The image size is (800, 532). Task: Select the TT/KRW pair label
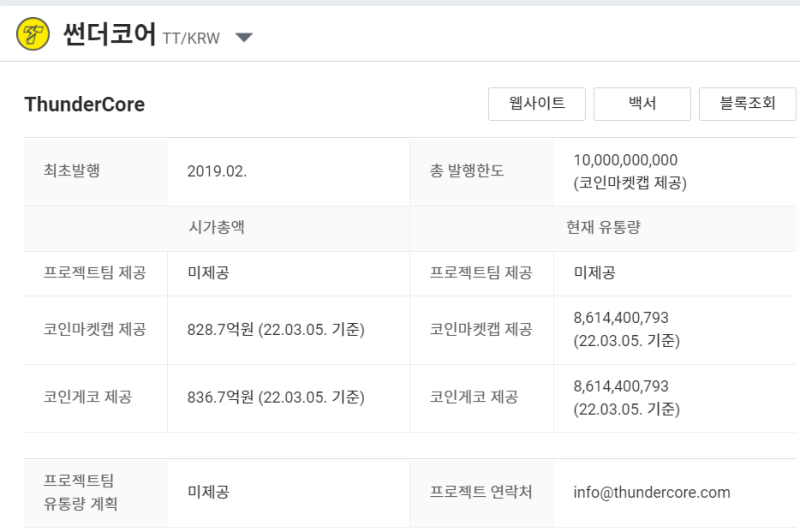191,38
